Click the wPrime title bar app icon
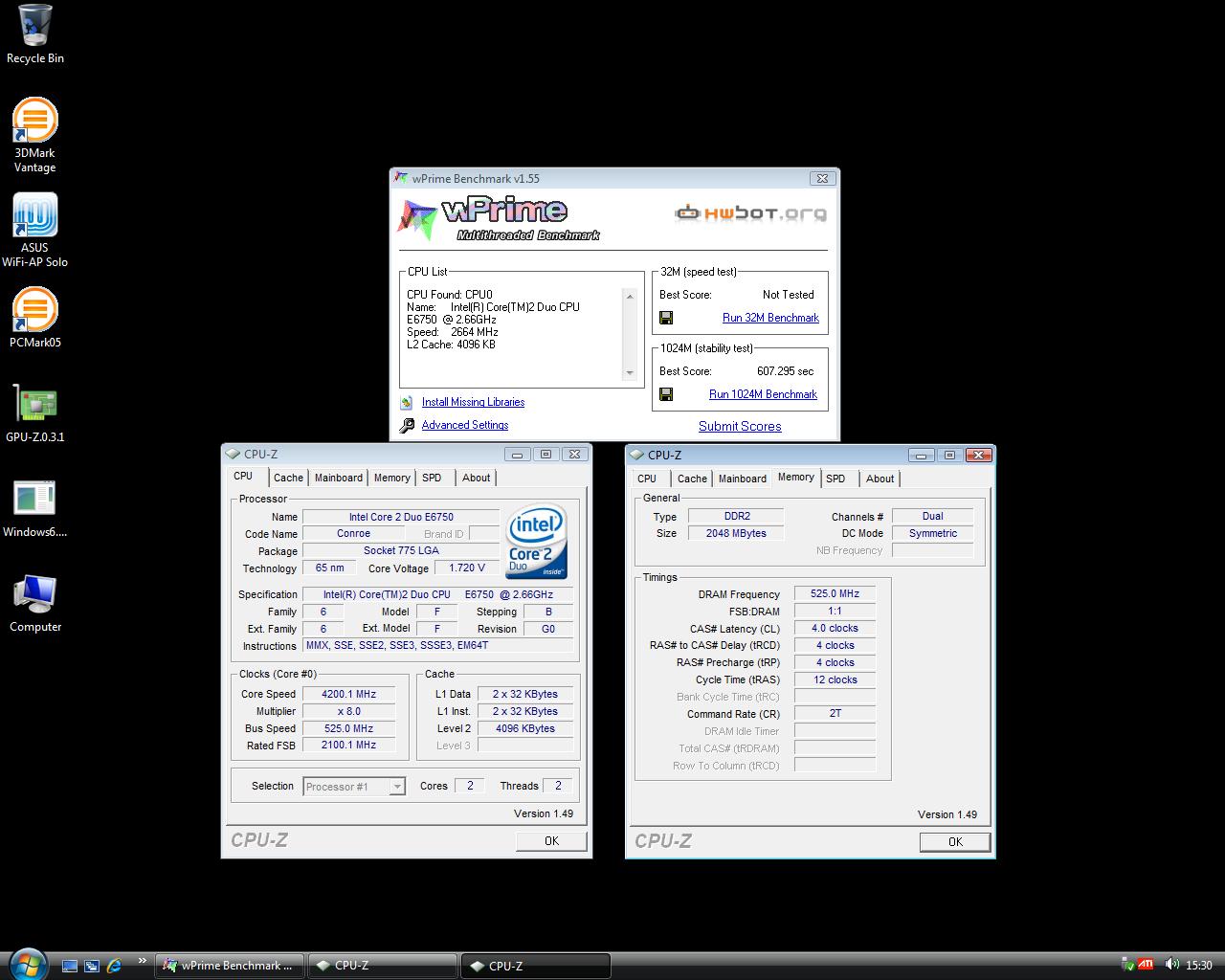This screenshot has height=980, width=1225. point(401,178)
